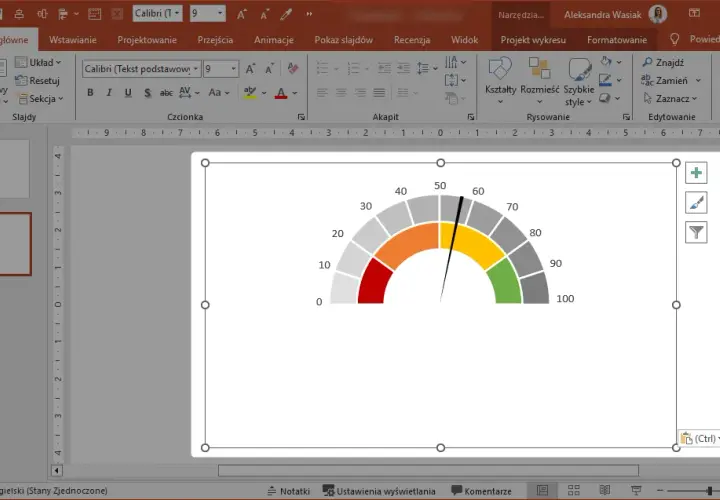Viewport: 720px width, 500px height.
Task: Open ribbon font size dropdown
Action: pos(234,69)
